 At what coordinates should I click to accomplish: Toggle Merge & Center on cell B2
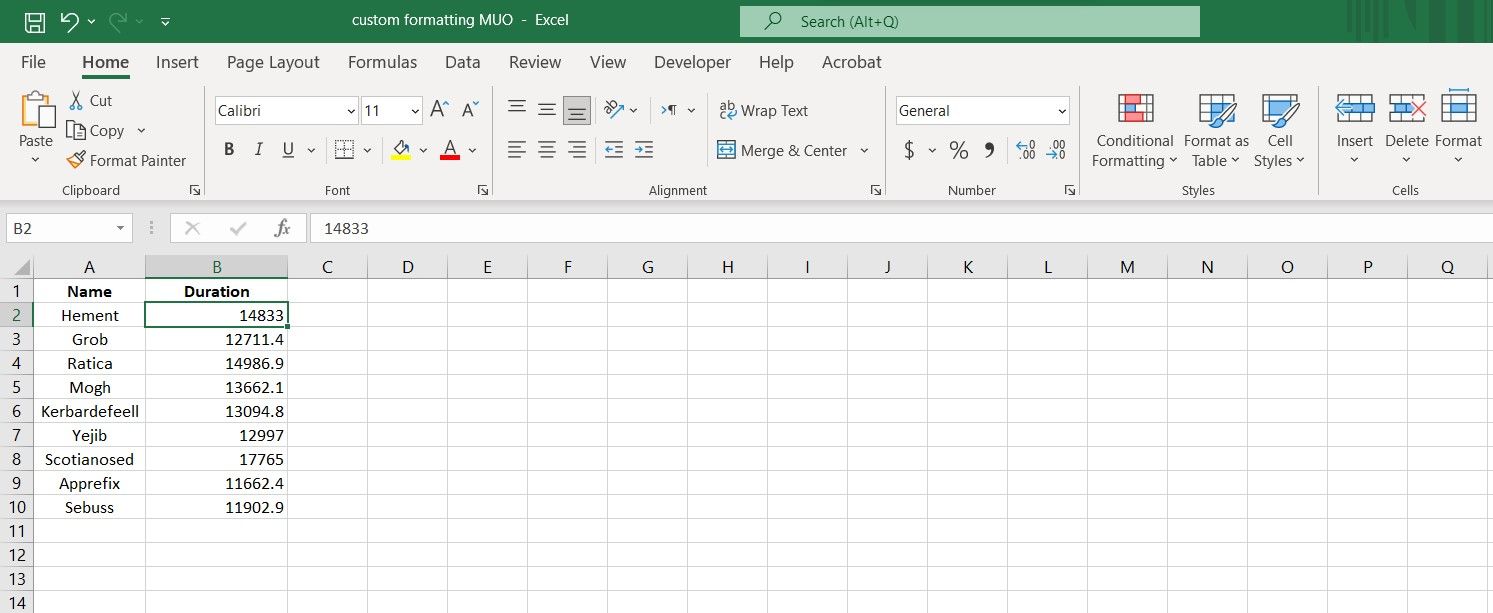click(x=785, y=150)
